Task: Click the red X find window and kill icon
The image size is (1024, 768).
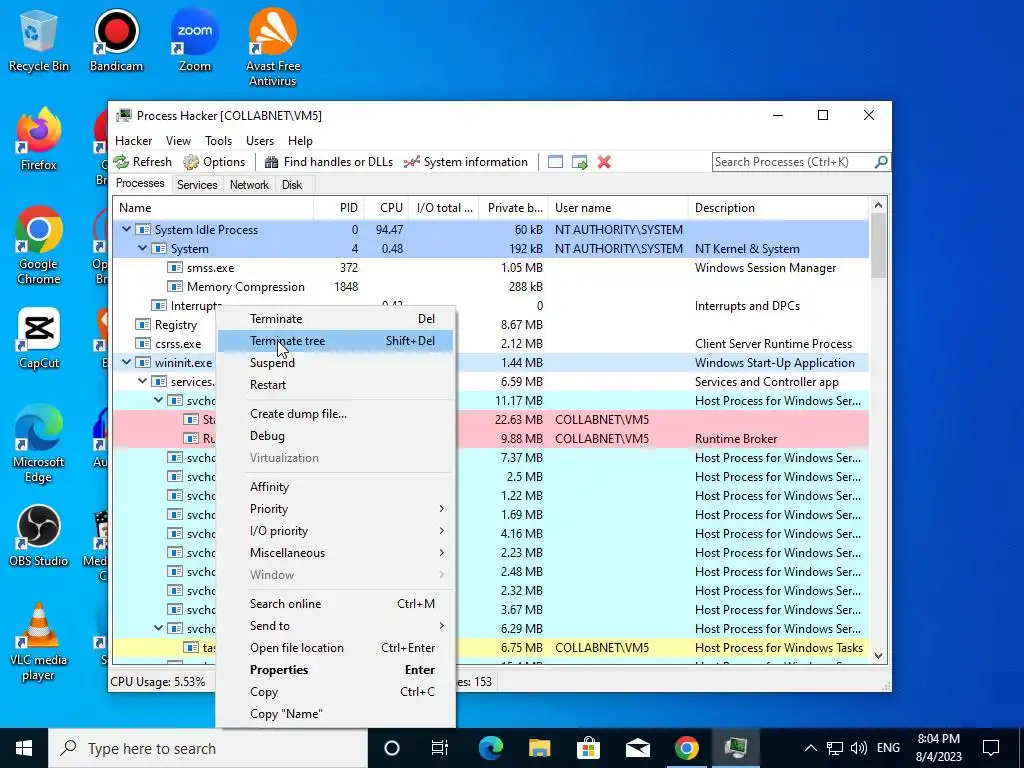Action: click(604, 162)
